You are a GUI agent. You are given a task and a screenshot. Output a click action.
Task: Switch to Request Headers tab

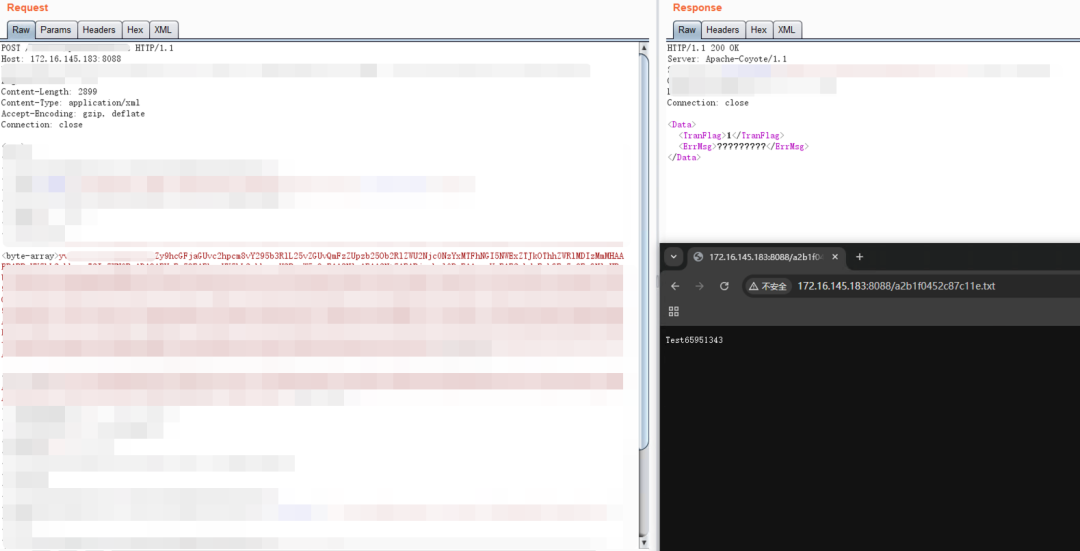coord(98,30)
